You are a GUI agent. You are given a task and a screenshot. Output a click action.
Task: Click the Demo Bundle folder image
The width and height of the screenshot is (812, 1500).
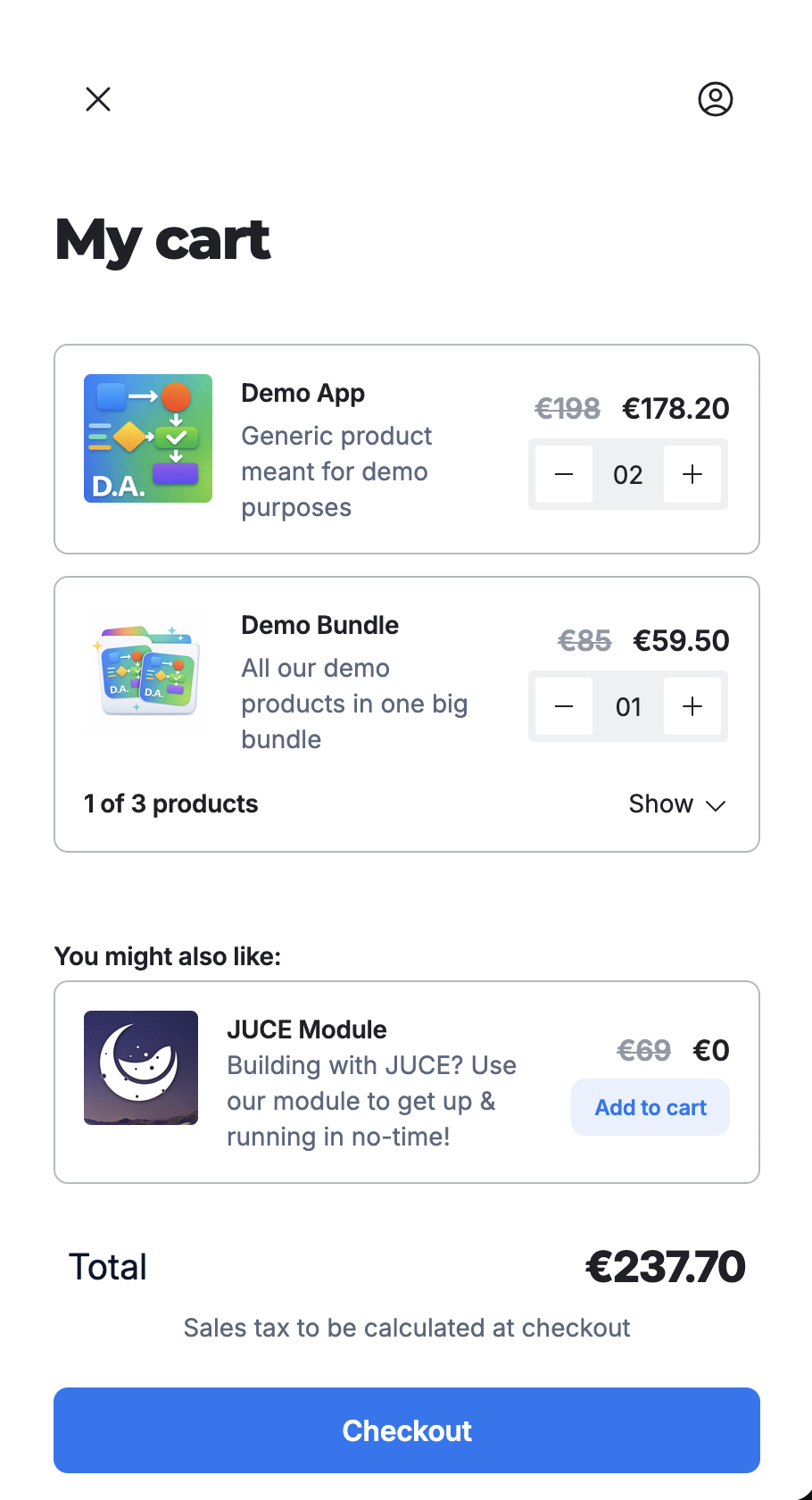pyautogui.click(x=148, y=671)
